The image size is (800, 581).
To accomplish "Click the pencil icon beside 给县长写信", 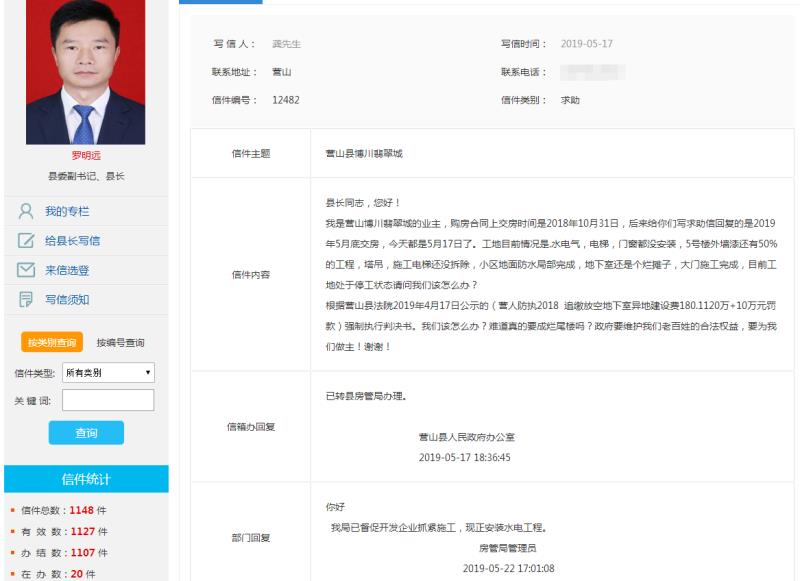I will point(27,241).
